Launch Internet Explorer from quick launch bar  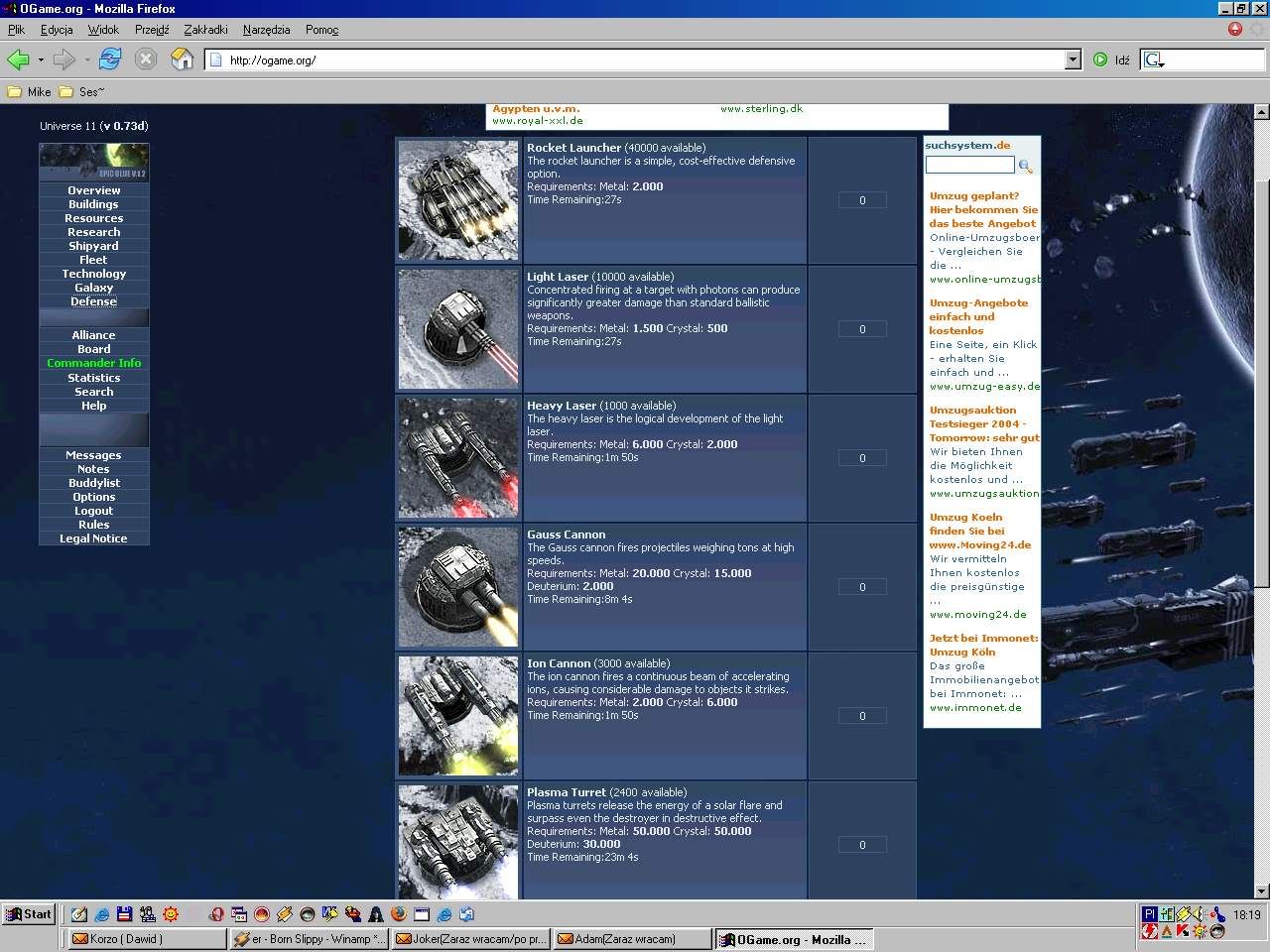[102, 914]
